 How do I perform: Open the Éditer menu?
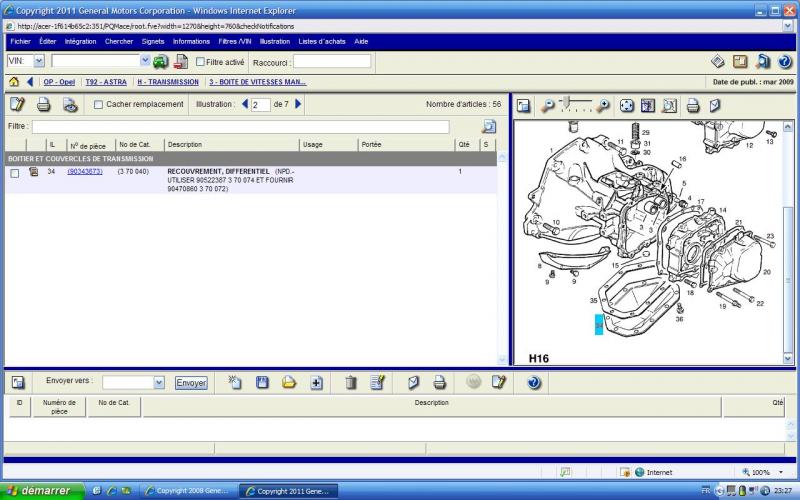pos(47,41)
